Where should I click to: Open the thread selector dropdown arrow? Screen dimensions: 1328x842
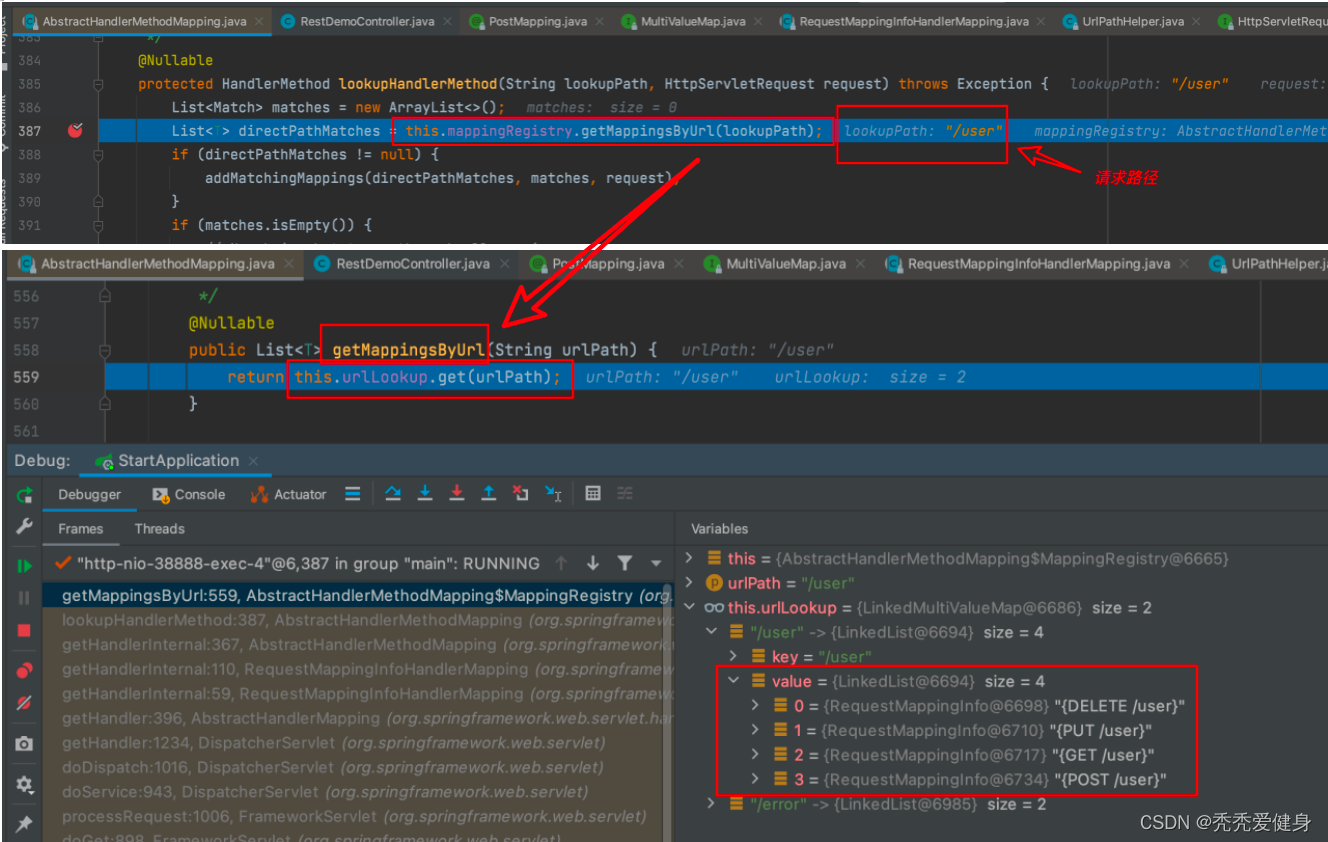(656, 564)
